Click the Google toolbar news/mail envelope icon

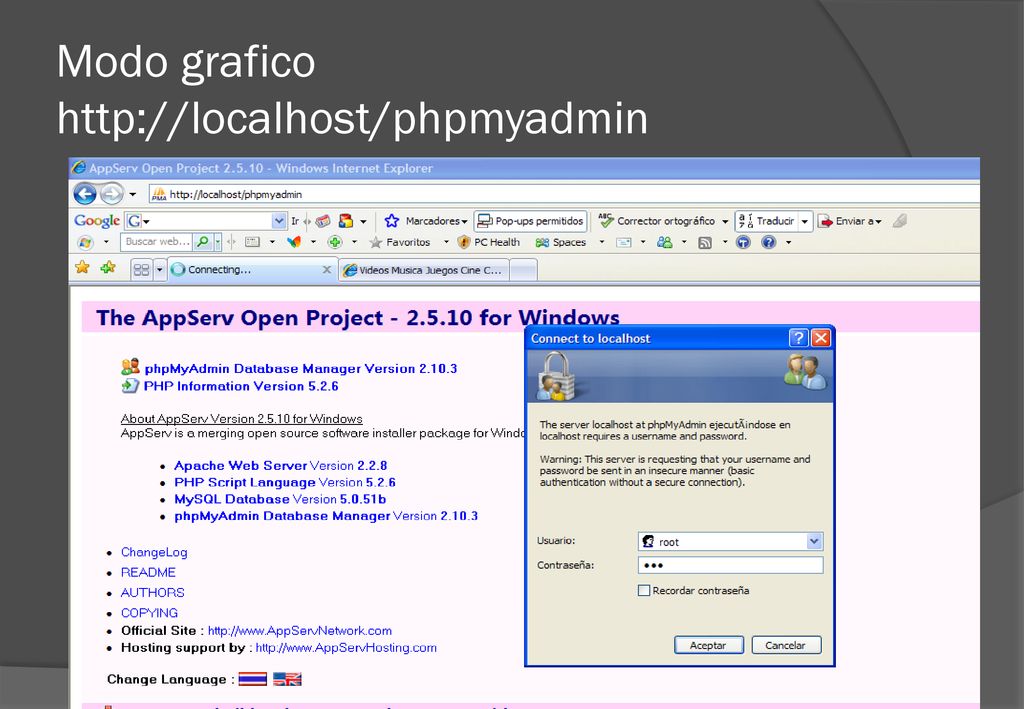[x=323, y=221]
